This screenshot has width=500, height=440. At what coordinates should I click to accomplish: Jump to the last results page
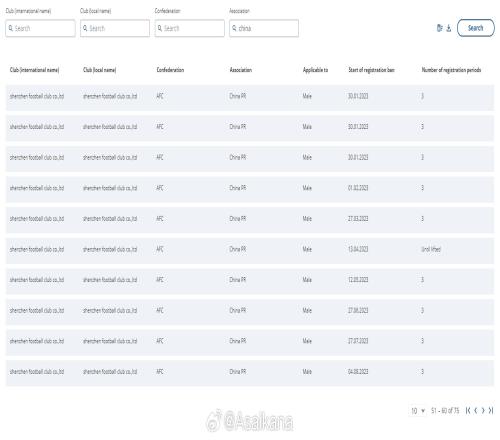[491, 410]
